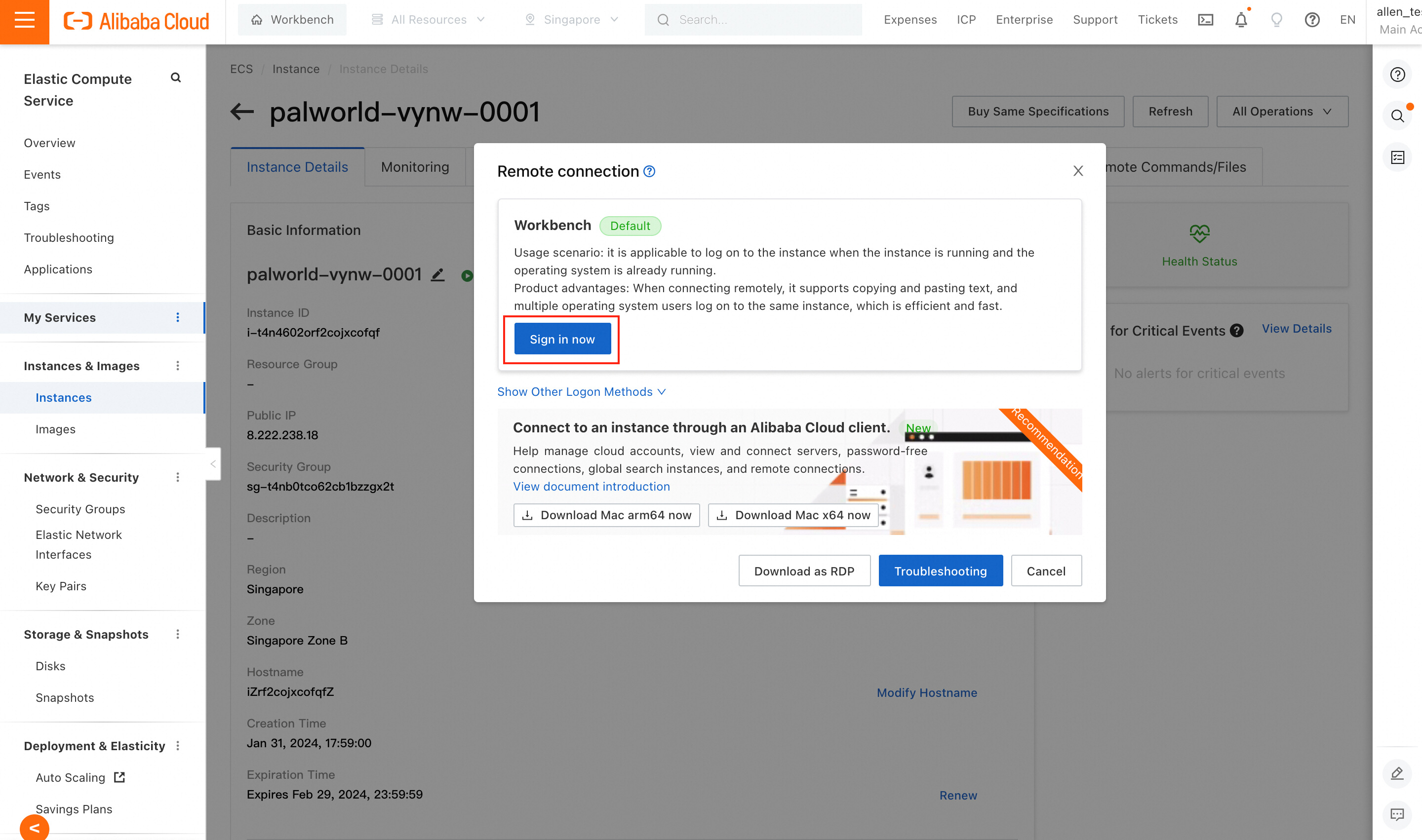The width and height of the screenshot is (1422, 840).
Task: Open the All Resources dropdown
Action: 429,20
